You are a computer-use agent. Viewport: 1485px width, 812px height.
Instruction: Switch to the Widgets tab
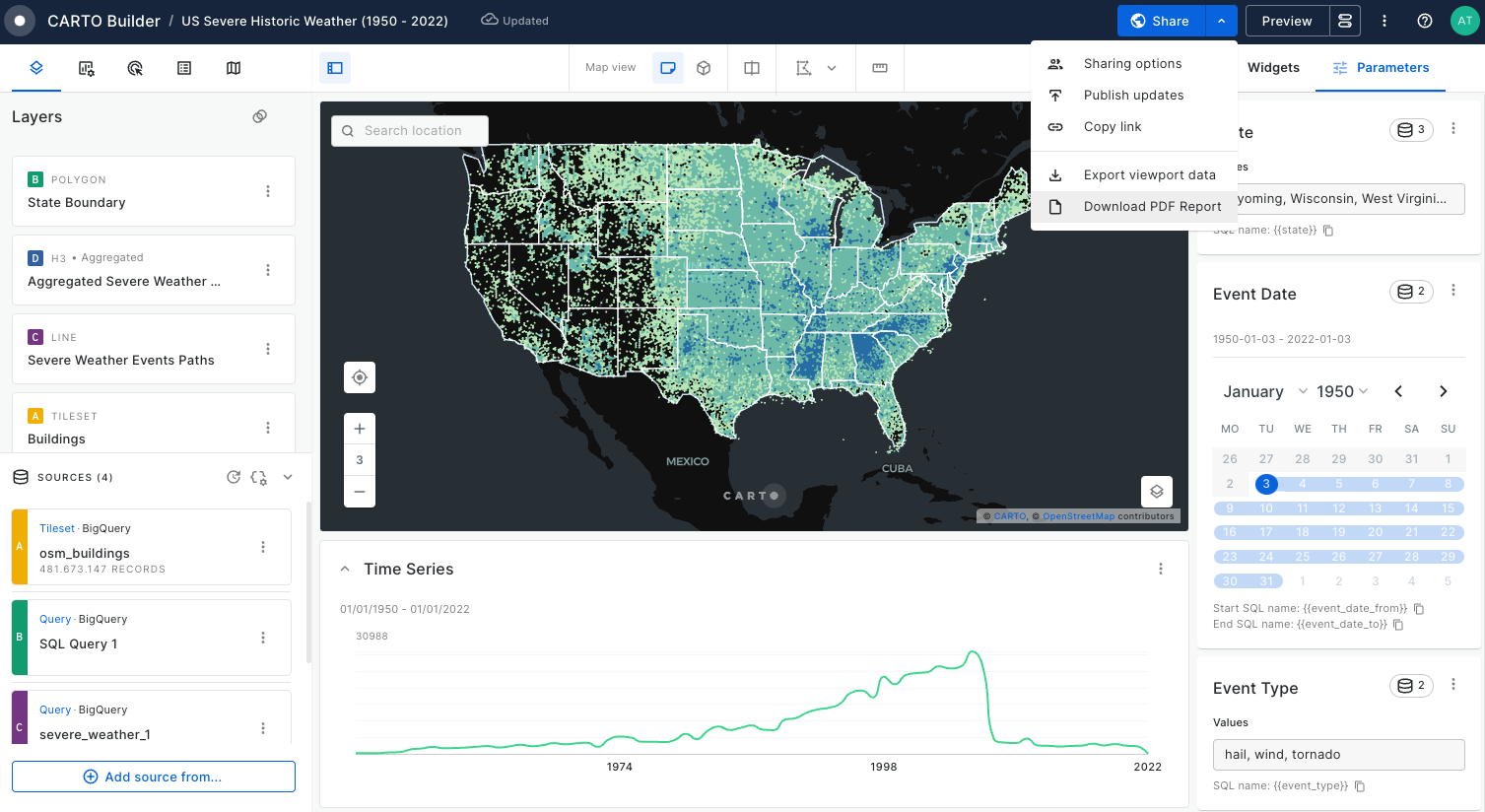[1273, 68]
